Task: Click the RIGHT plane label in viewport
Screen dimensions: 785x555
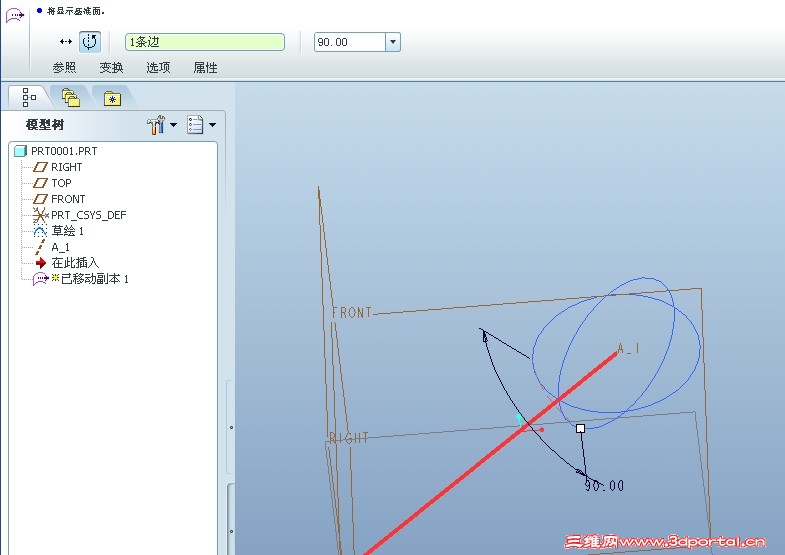Action: point(349,438)
